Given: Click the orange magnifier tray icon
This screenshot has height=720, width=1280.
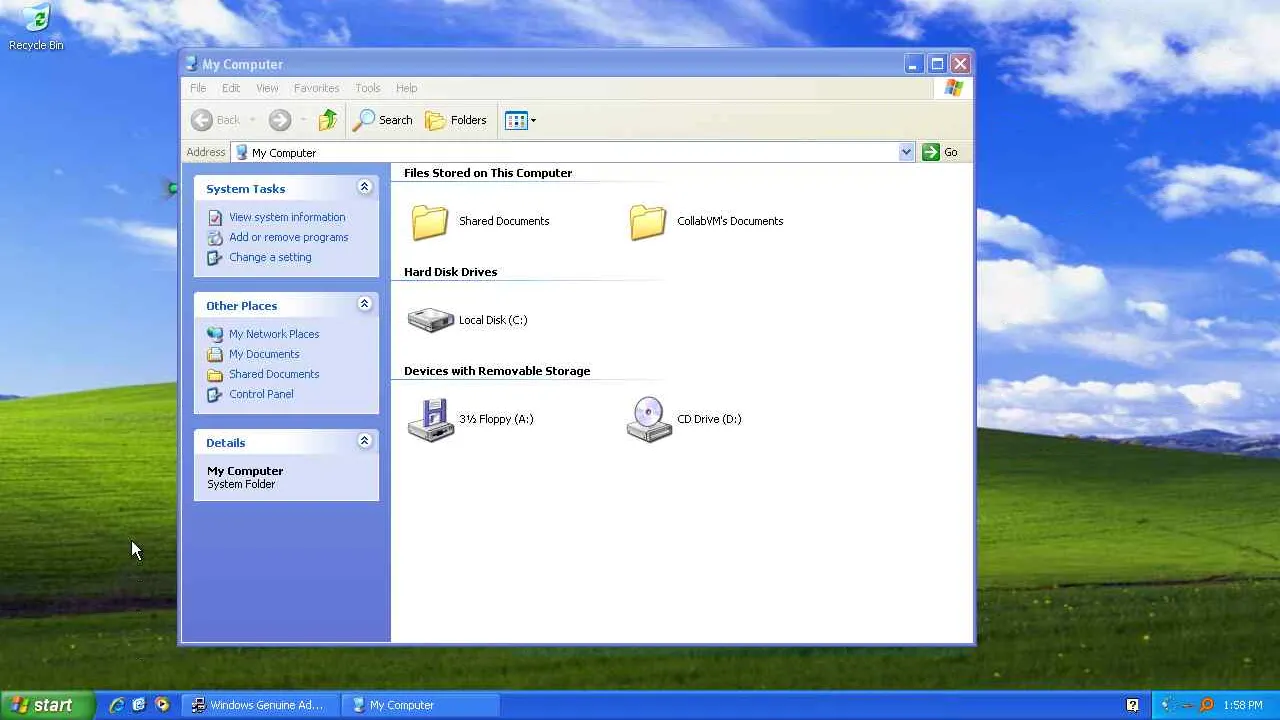Looking at the screenshot, I should click(x=1207, y=705).
